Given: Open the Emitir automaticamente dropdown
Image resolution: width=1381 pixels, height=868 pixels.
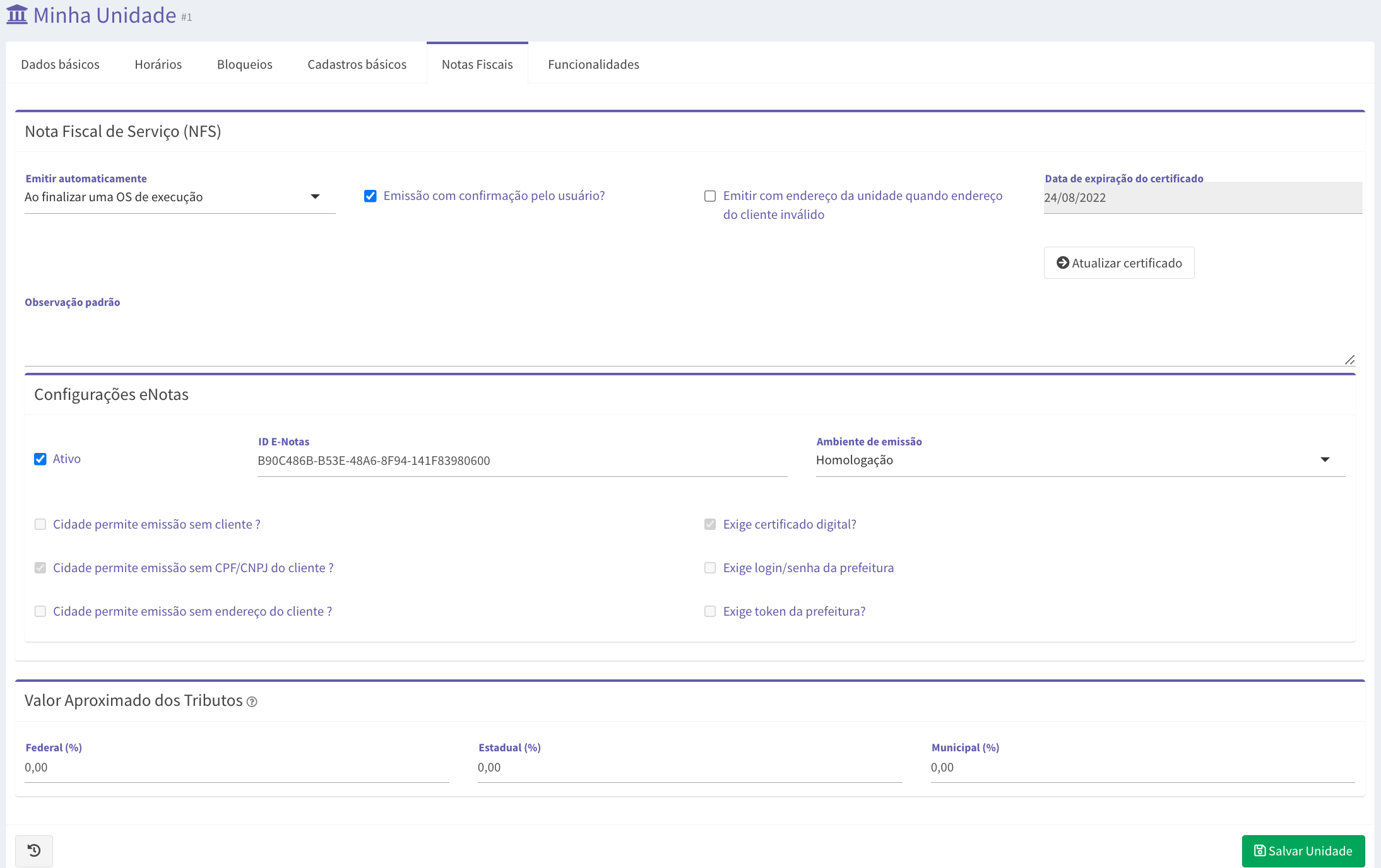Looking at the screenshot, I should [180, 197].
